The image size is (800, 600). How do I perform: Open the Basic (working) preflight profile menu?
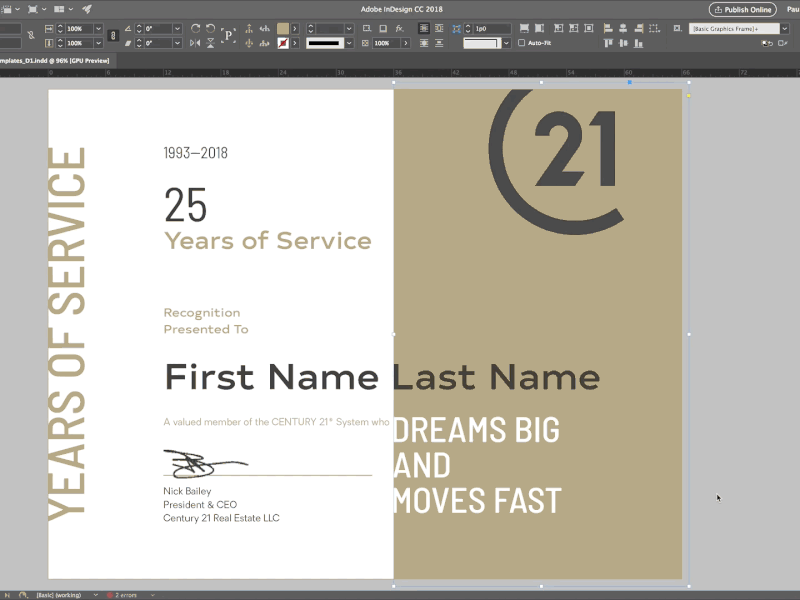[59, 593]
